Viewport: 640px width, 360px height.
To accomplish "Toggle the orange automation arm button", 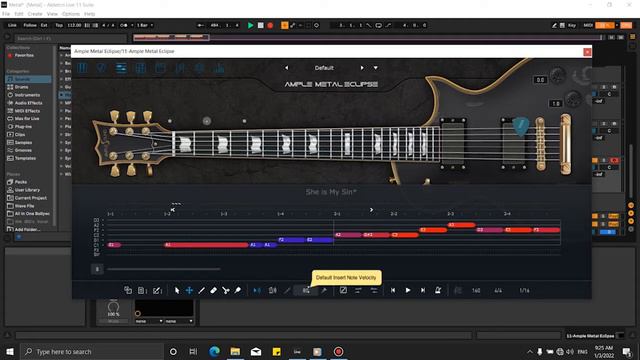I will [284, 25].
